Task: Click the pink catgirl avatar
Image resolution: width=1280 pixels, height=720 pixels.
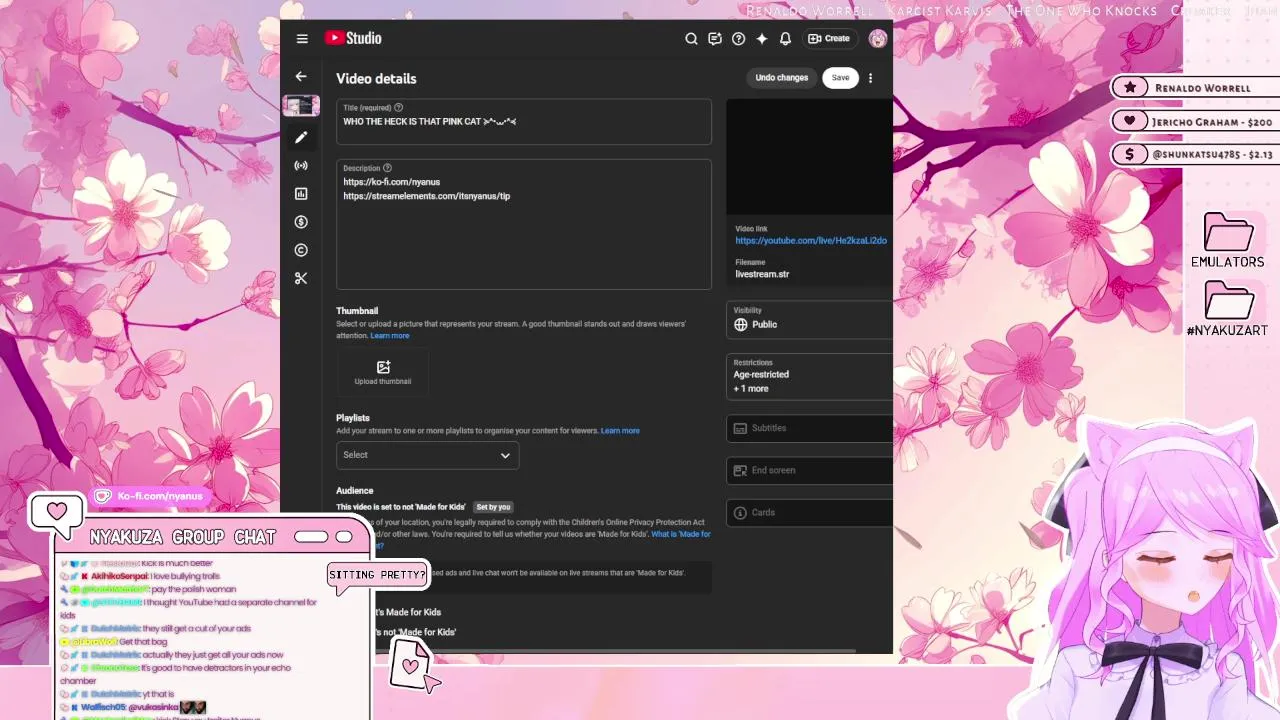Action: tap(1160, 570)
